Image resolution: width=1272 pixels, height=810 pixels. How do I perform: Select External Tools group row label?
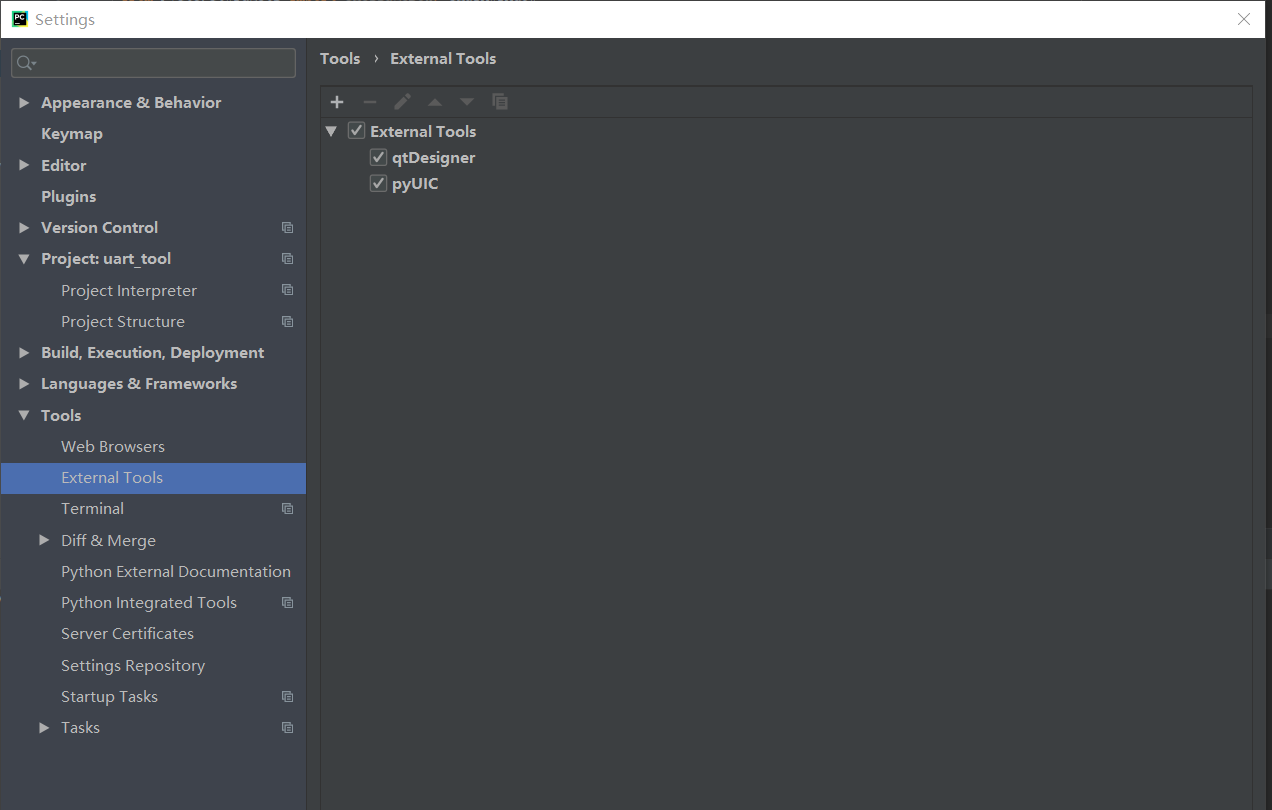coord(423,131)
